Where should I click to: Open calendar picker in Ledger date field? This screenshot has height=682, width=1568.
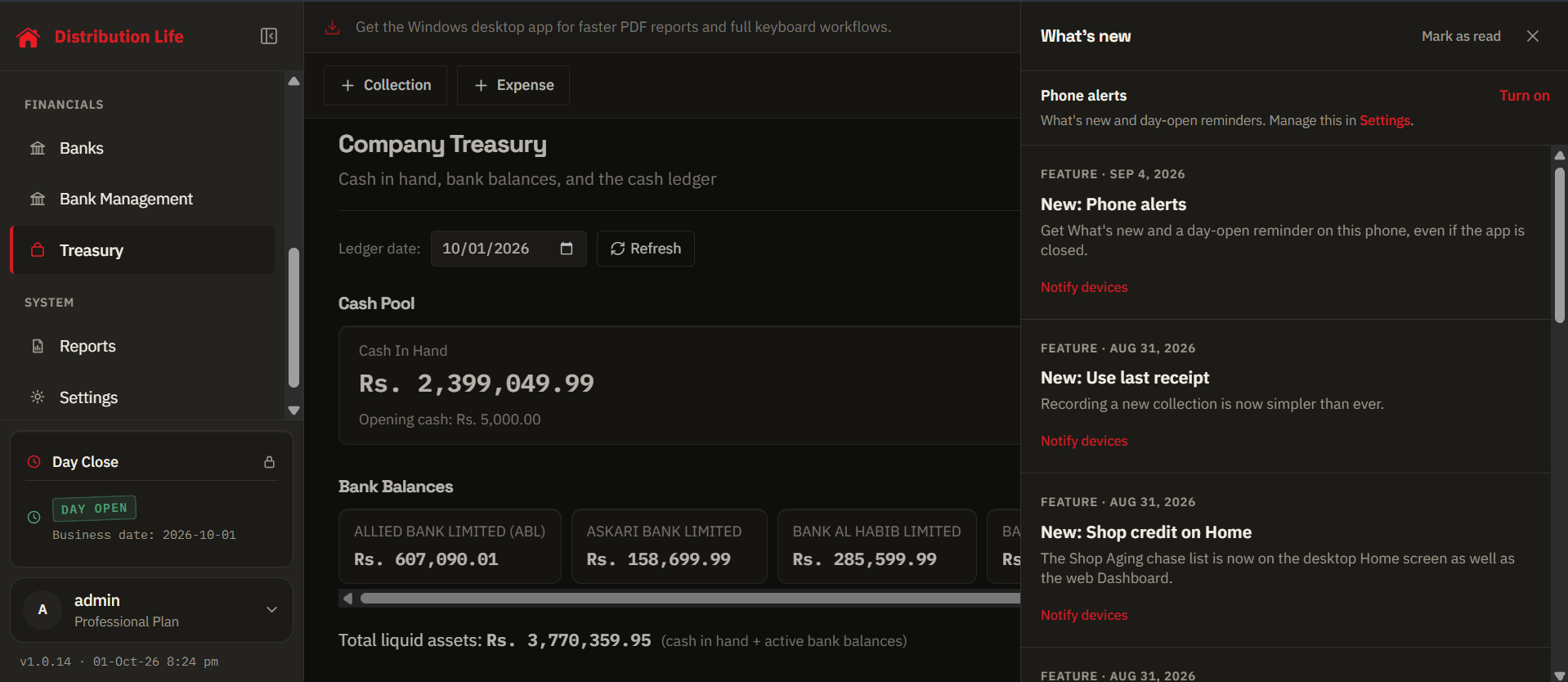coord(567,249)
